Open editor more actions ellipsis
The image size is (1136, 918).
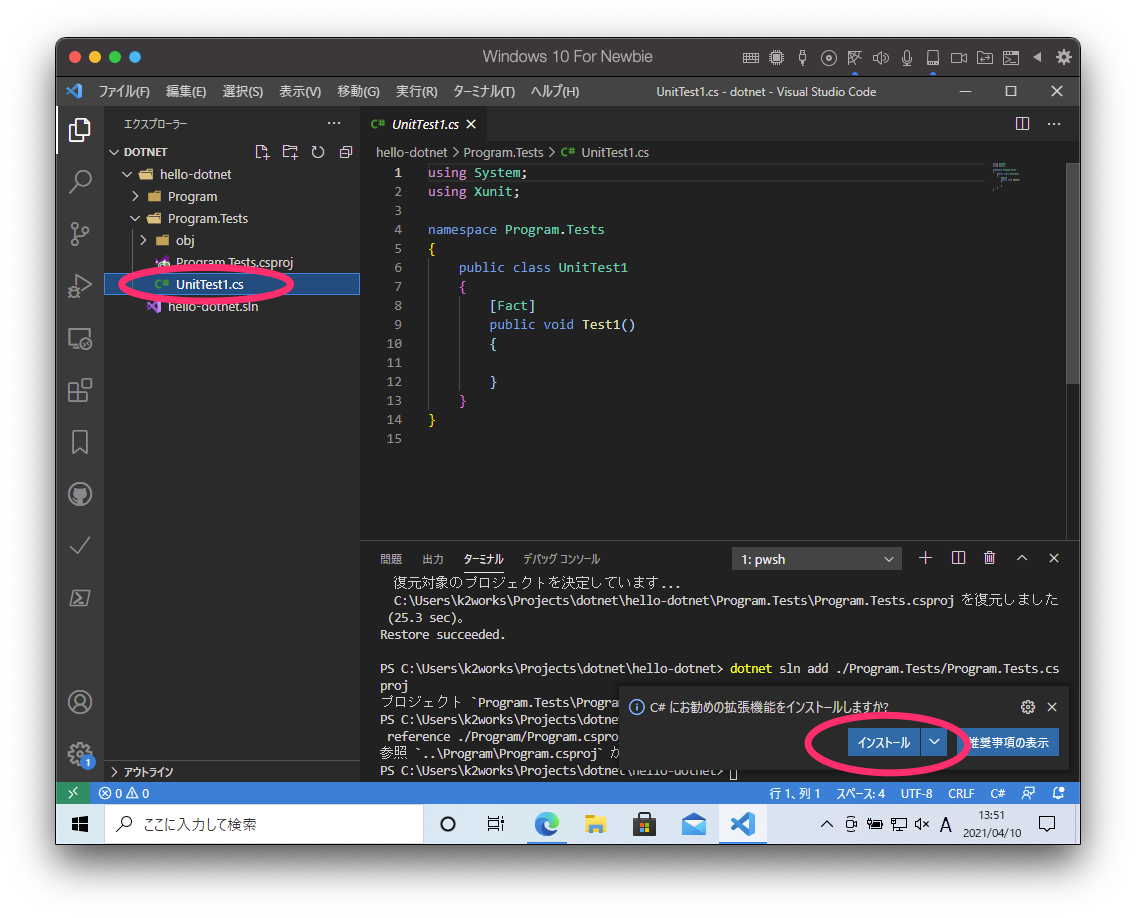(x=1054, y=124)
